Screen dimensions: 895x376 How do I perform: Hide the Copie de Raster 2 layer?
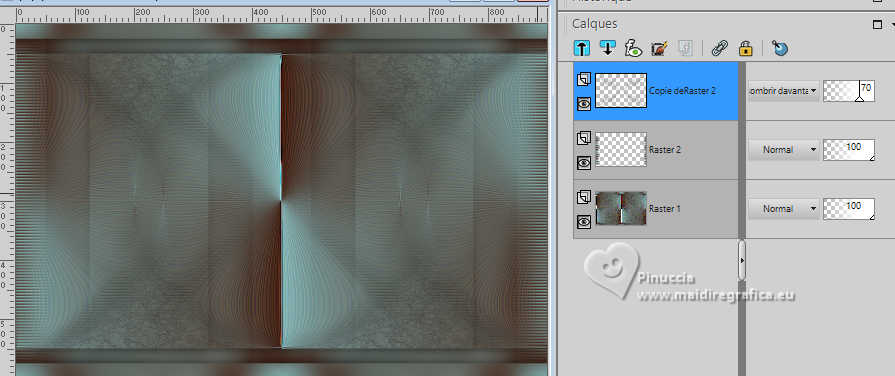pyautogui.click(x=583, y=103)
